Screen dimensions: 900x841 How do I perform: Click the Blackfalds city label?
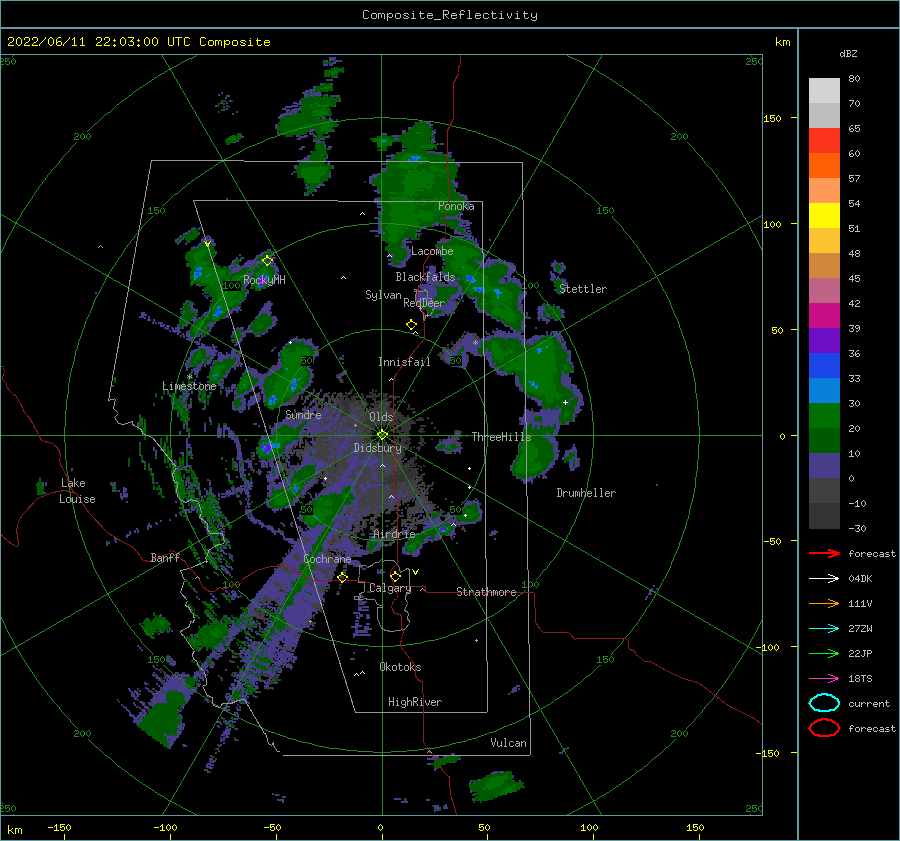click(425, 277)
